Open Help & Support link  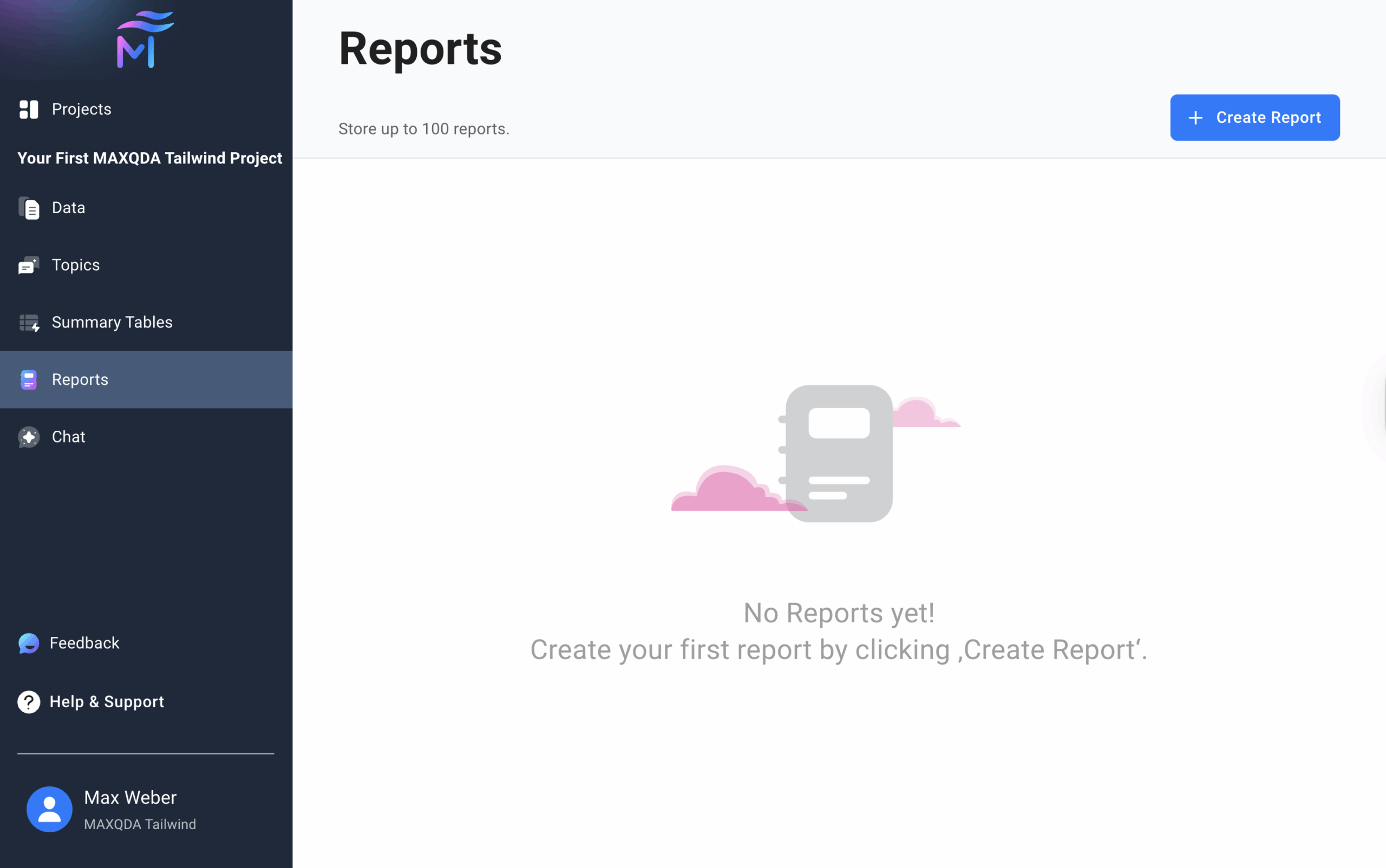pyautogui.click(x=107, y=701)
